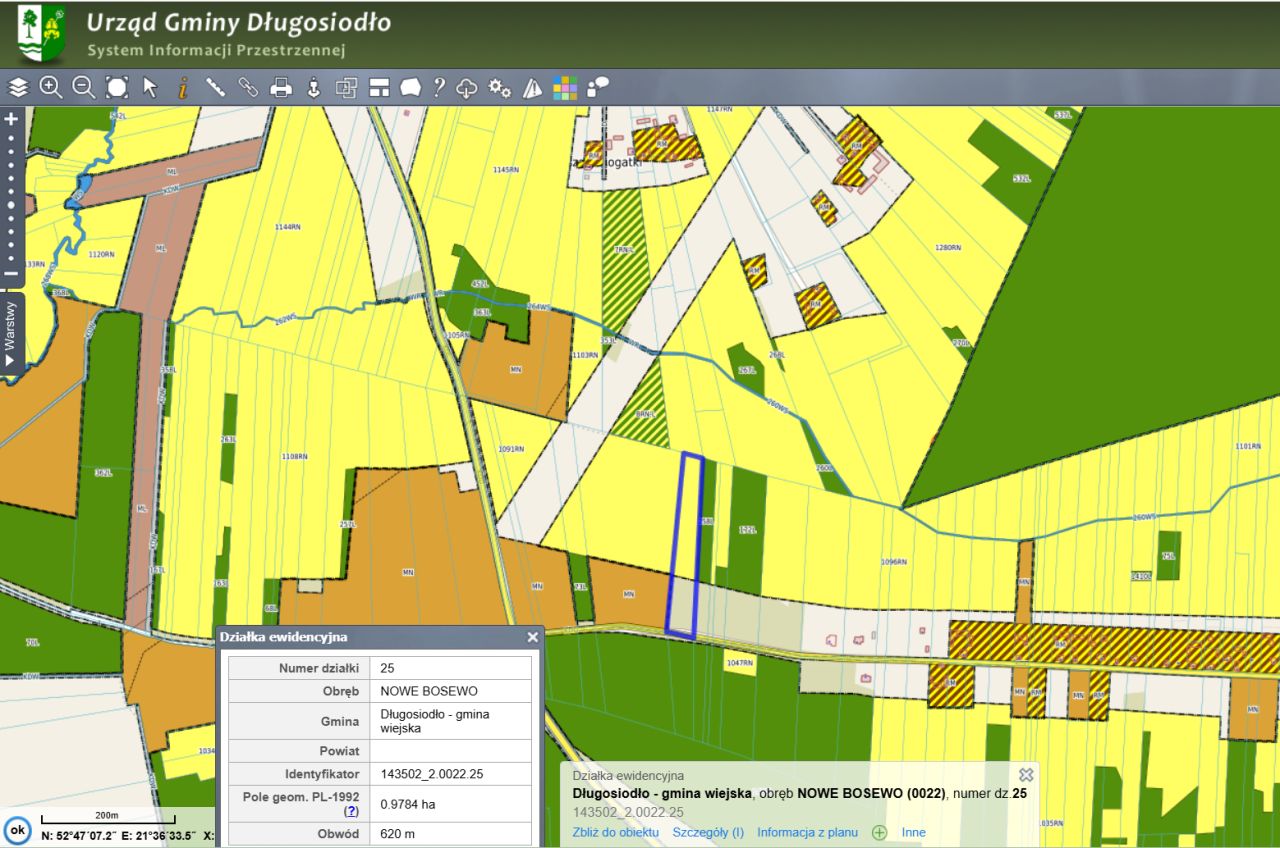Open the layers stack tool
The height and width of the screenshot is (848, 1280).
click(18, 88)
